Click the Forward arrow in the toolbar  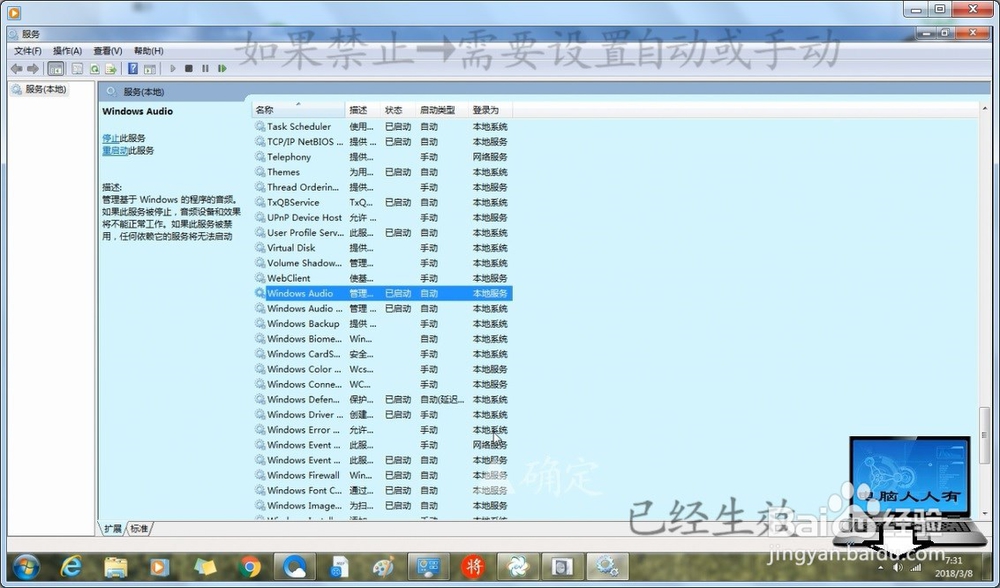coord(33,68)
